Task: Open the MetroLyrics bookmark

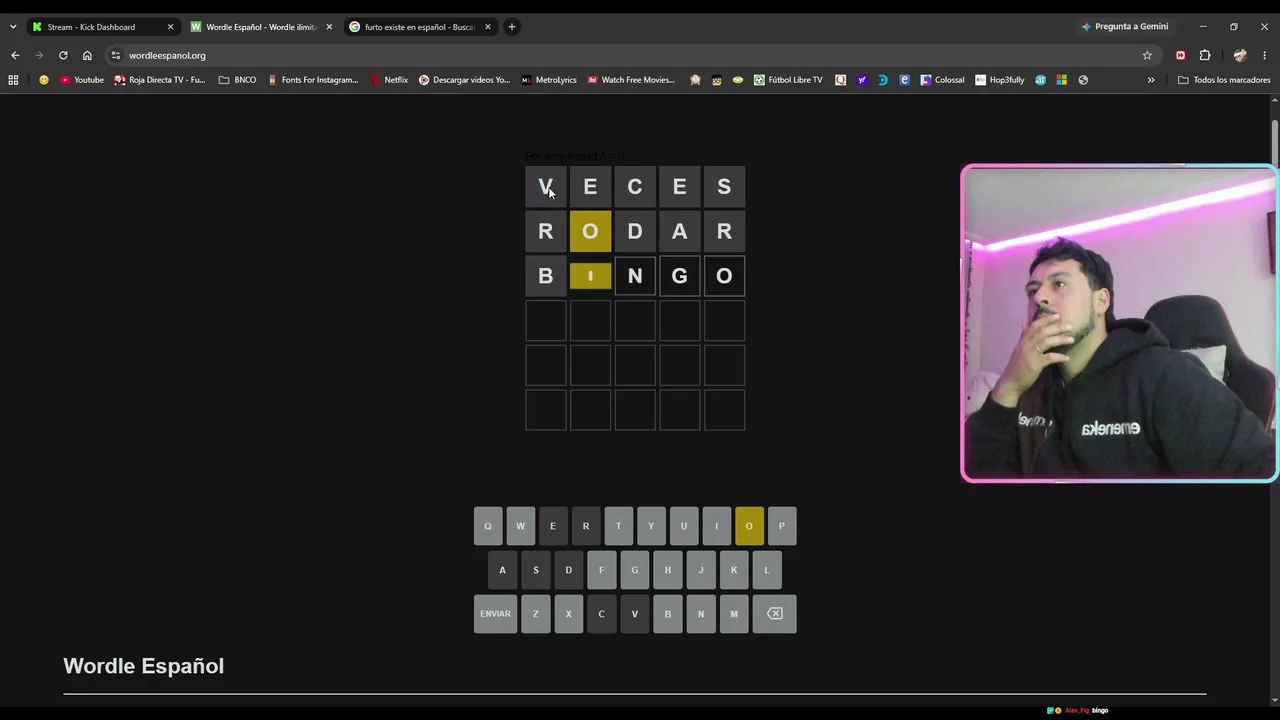Action: click(x=549, y=80)
